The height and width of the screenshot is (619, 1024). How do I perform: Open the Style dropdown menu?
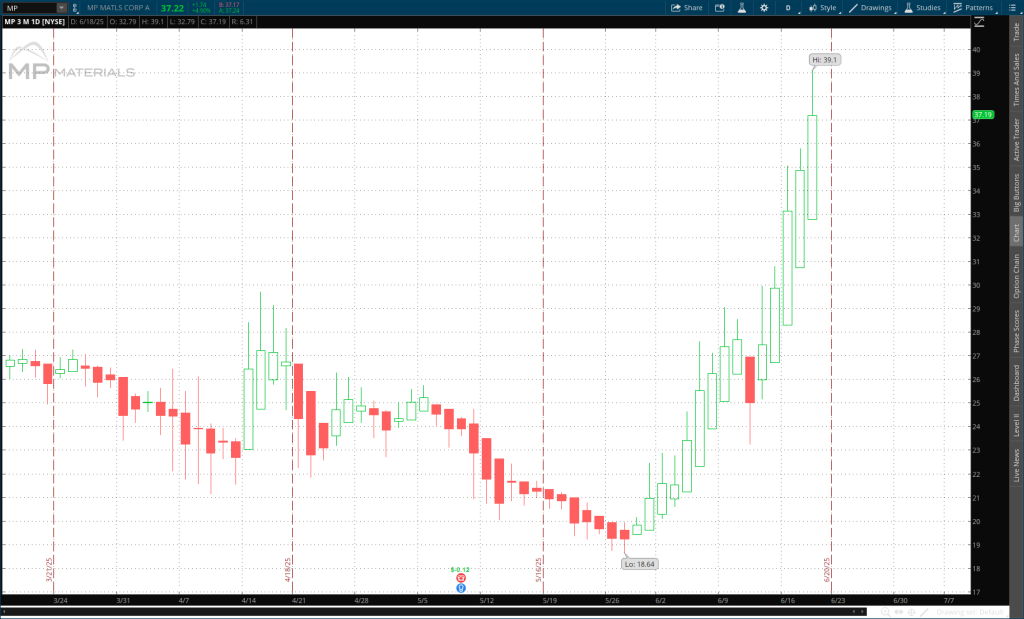point(823,8)
